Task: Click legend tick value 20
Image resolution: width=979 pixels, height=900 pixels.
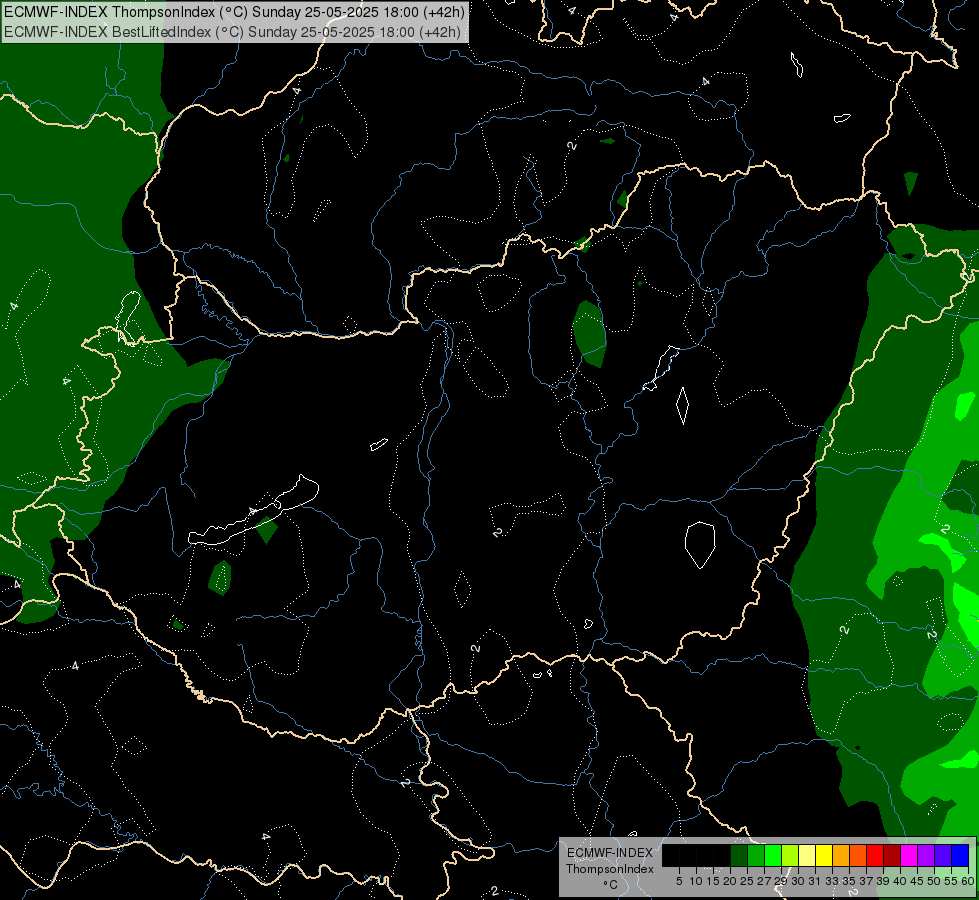Action: pyautogui.click(x=730, y=881)
